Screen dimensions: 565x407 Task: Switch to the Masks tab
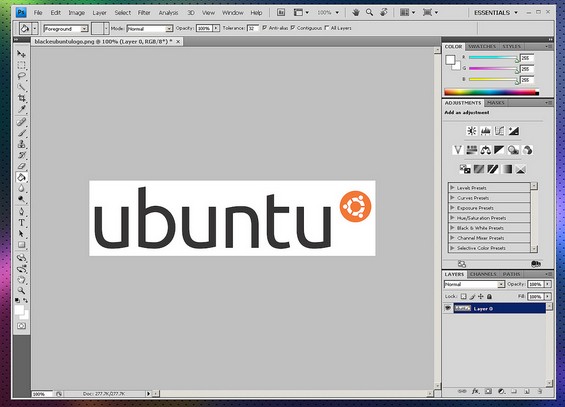496,103
